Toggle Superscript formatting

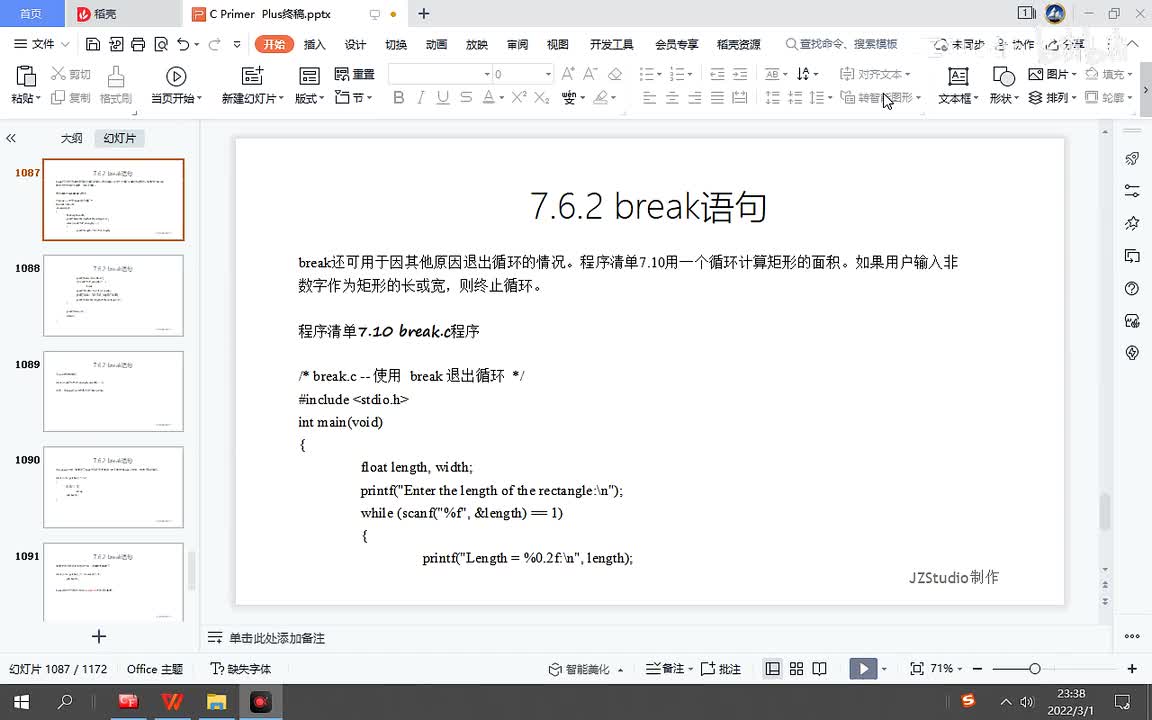point(519,97)
